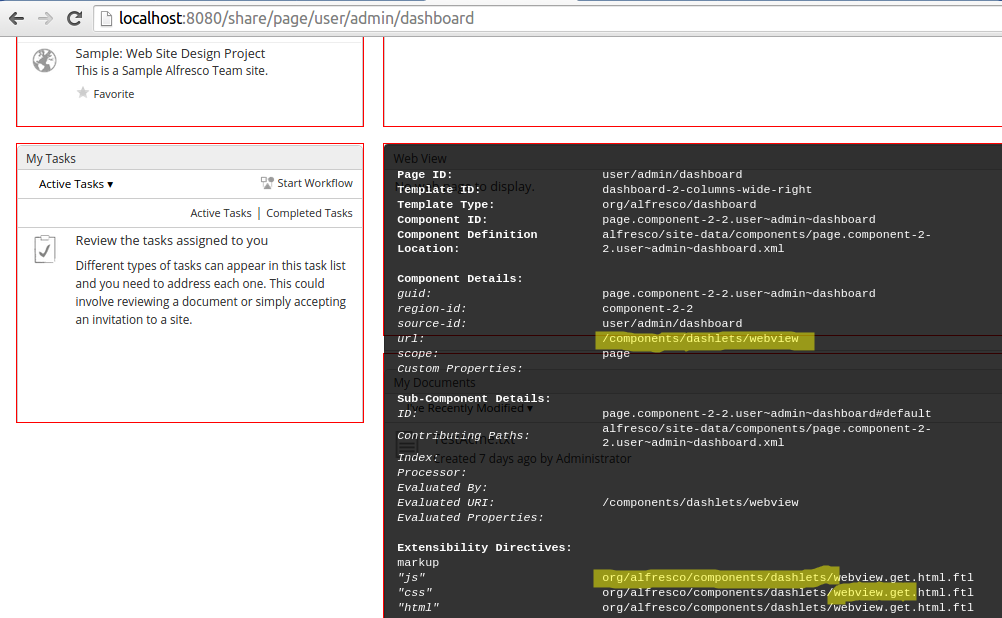Viewport: 1002px width, 618px height.
Task: Select the task checkmark icon
Action: (x=44, y=249)
